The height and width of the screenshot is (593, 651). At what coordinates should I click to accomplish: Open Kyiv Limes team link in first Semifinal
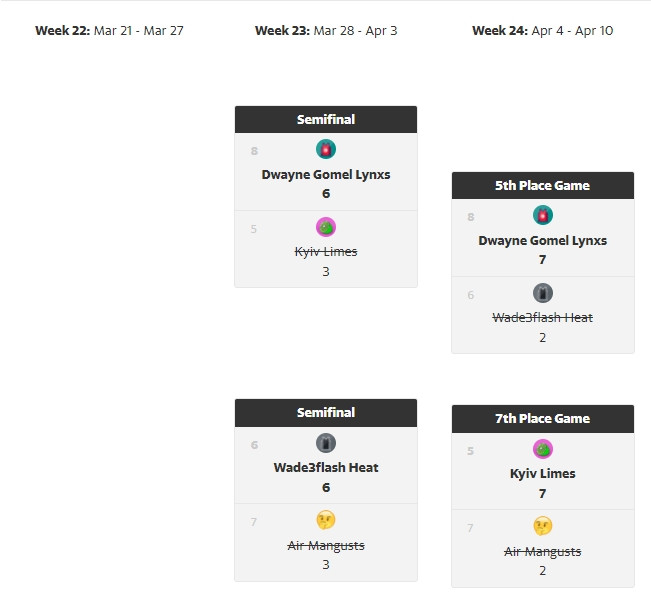pyautogui.click(x=326, y=252)
